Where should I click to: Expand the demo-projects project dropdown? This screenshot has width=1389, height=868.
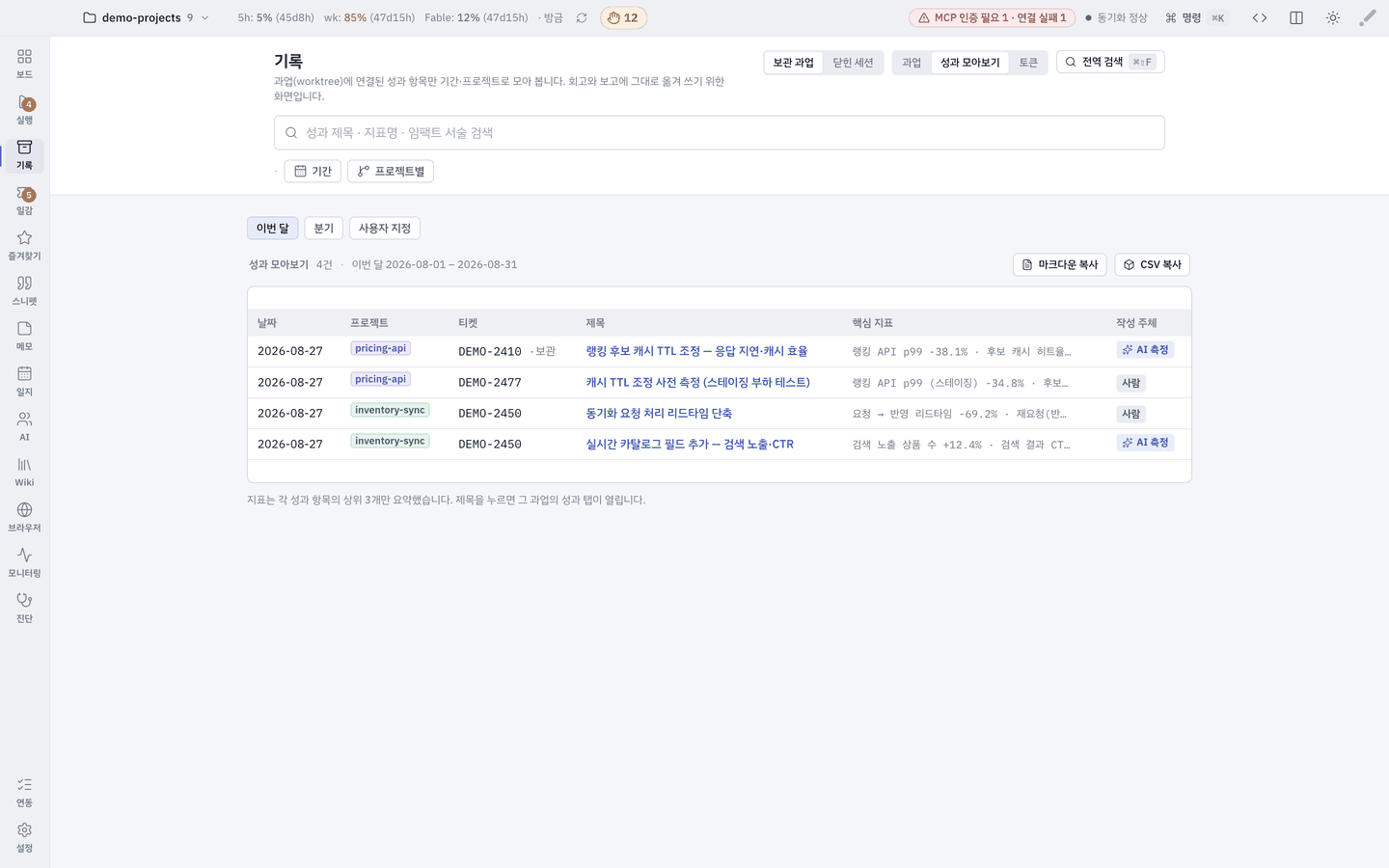point(147,17)
